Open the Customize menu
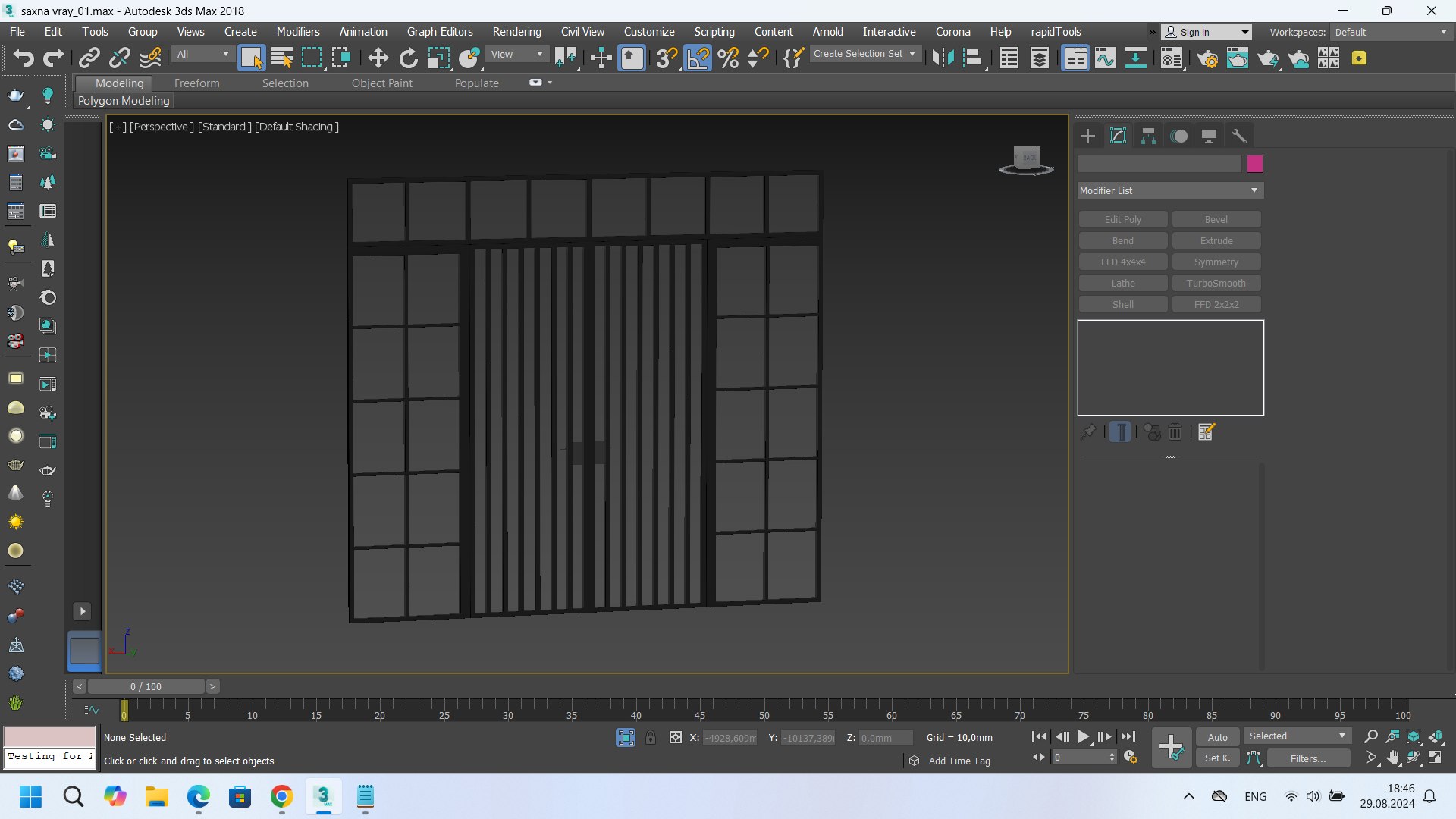Screen dimensions: 1456x819 tap(649, 32)
